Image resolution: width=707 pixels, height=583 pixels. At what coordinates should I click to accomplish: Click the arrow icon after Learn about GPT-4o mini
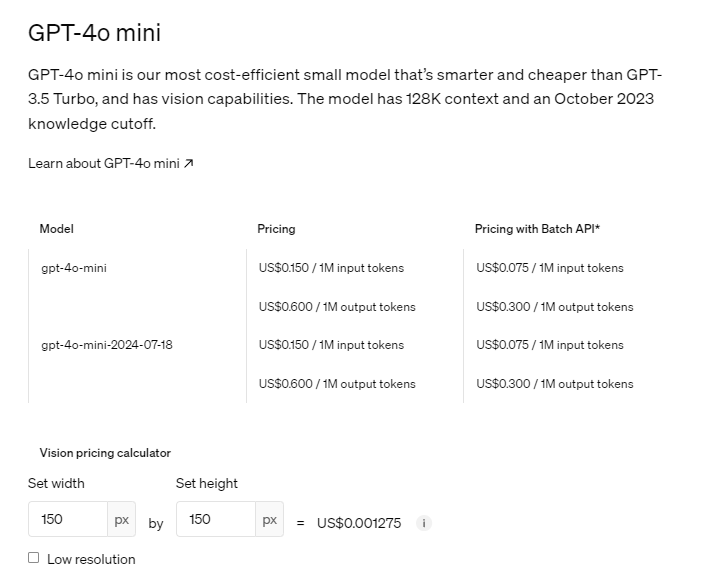pyautogui.click(x=189, y=163)
